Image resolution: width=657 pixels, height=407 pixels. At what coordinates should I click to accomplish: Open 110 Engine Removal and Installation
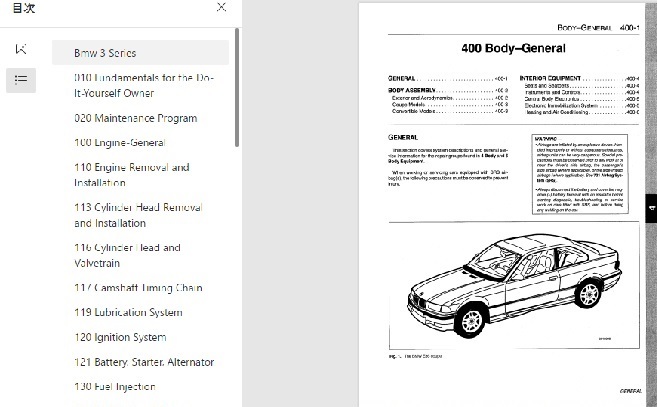(132, 175)
